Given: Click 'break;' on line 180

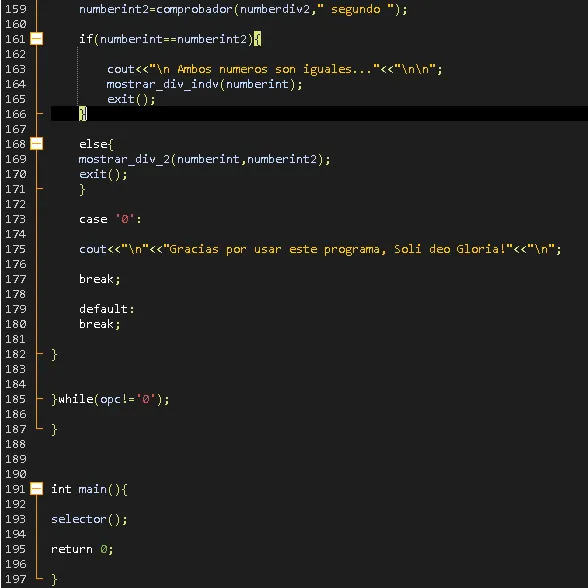Looking at the screenshot, I should pyautogui.click(x=99, y=324).
